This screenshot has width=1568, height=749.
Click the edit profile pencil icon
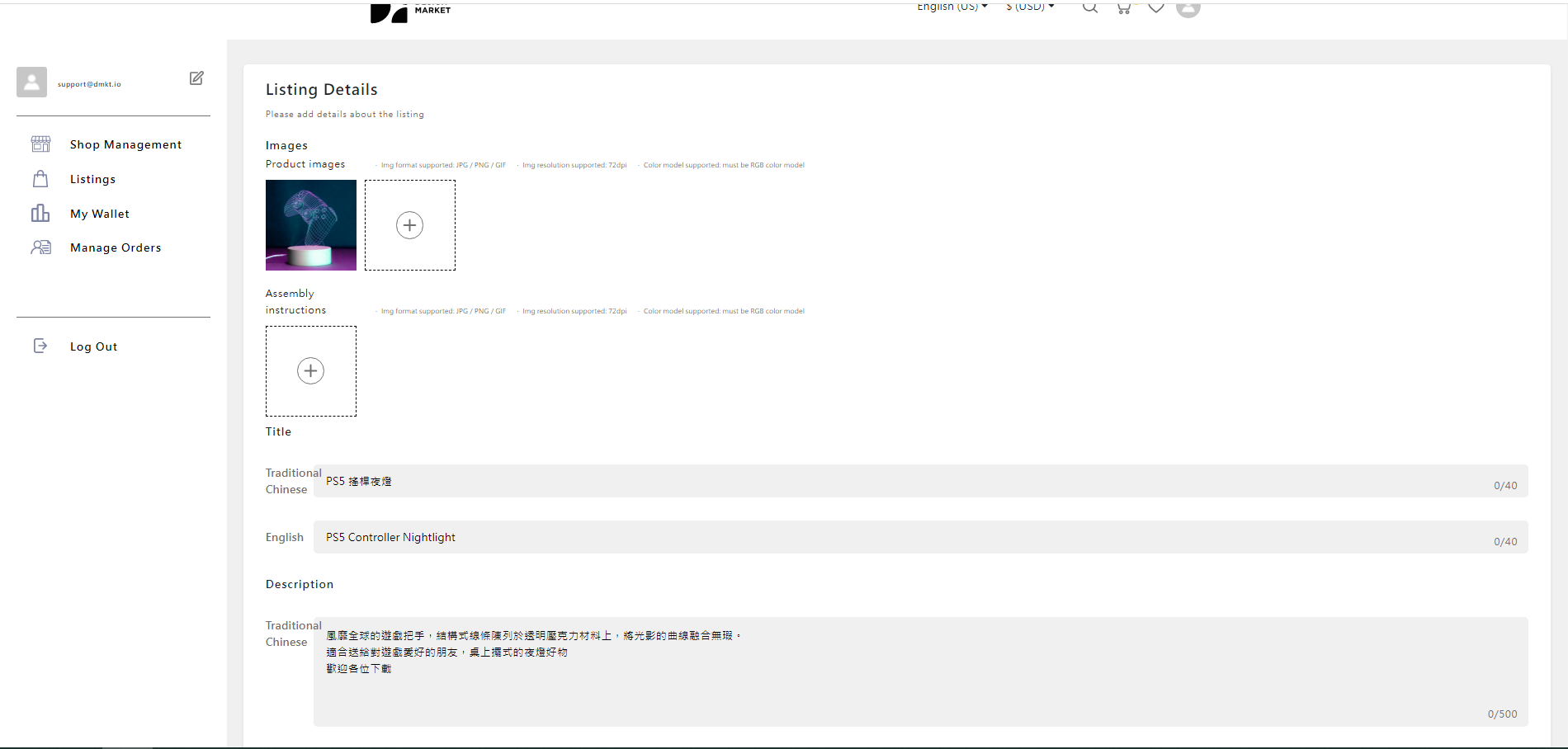[x=196, y=78]
